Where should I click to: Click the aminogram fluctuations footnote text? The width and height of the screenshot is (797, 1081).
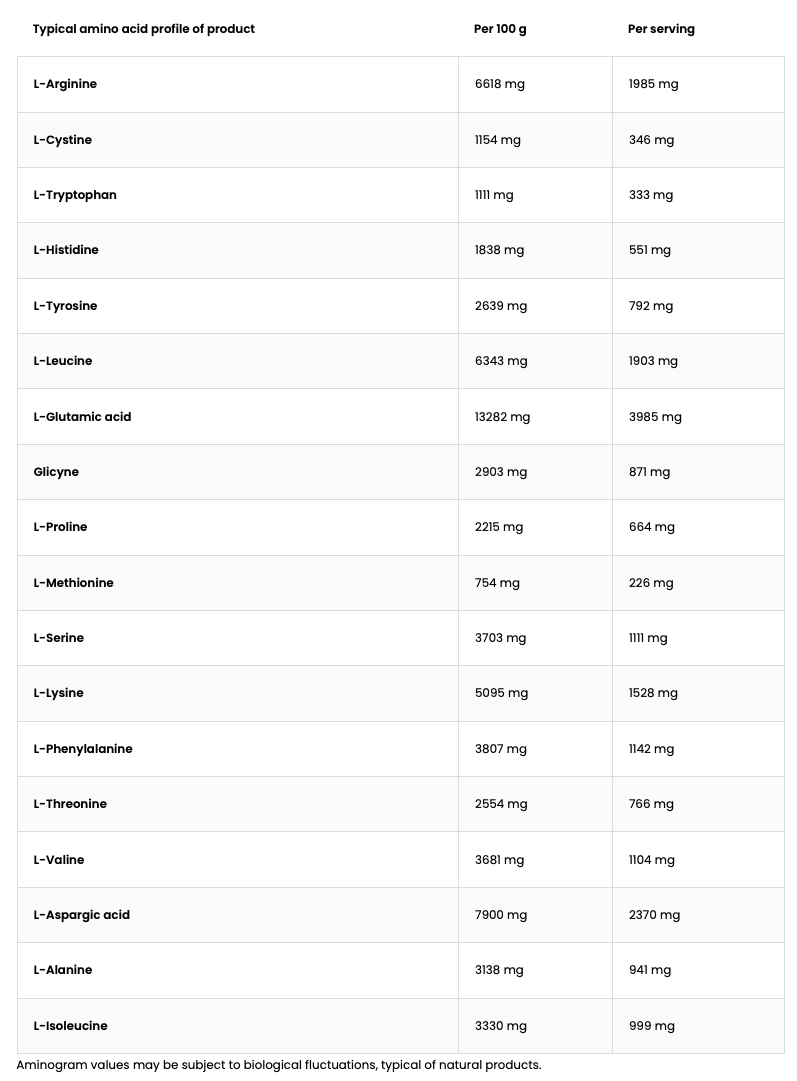(x=279, y=1065)
